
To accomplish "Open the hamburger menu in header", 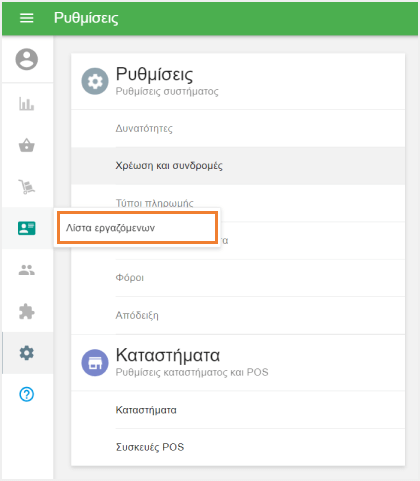I will (27, 18).
